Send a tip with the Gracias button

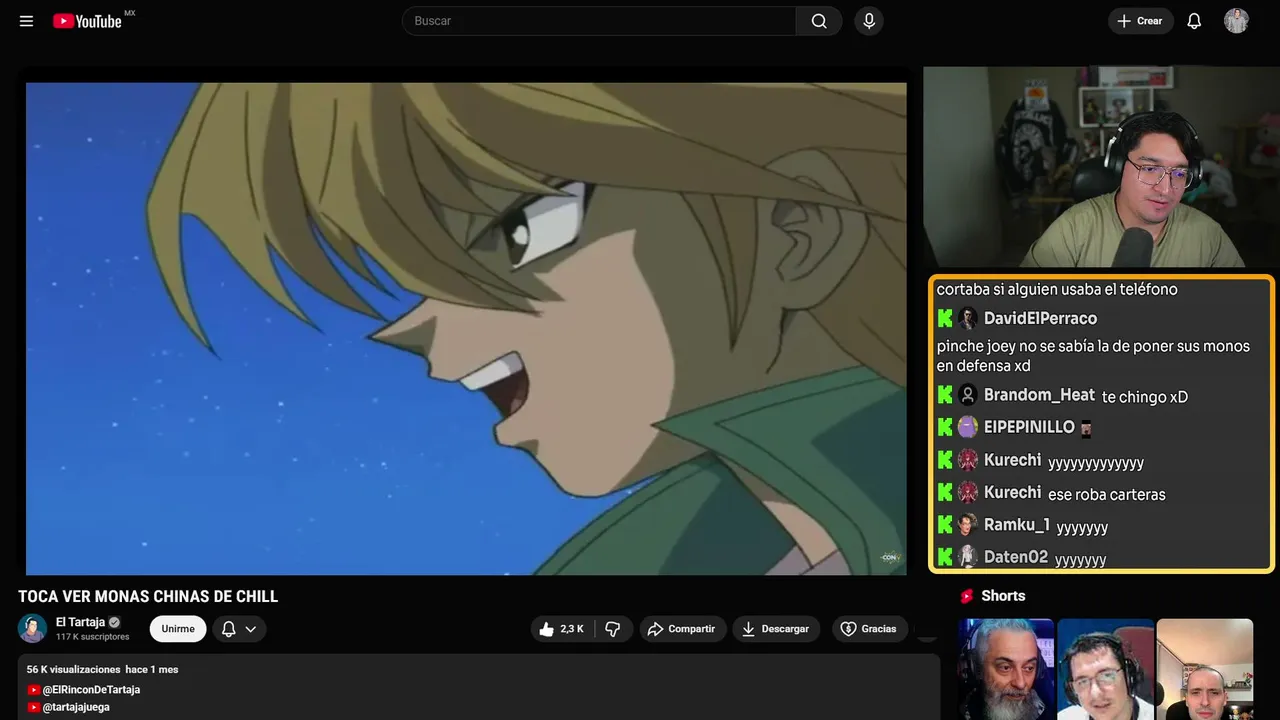[869, 629]
